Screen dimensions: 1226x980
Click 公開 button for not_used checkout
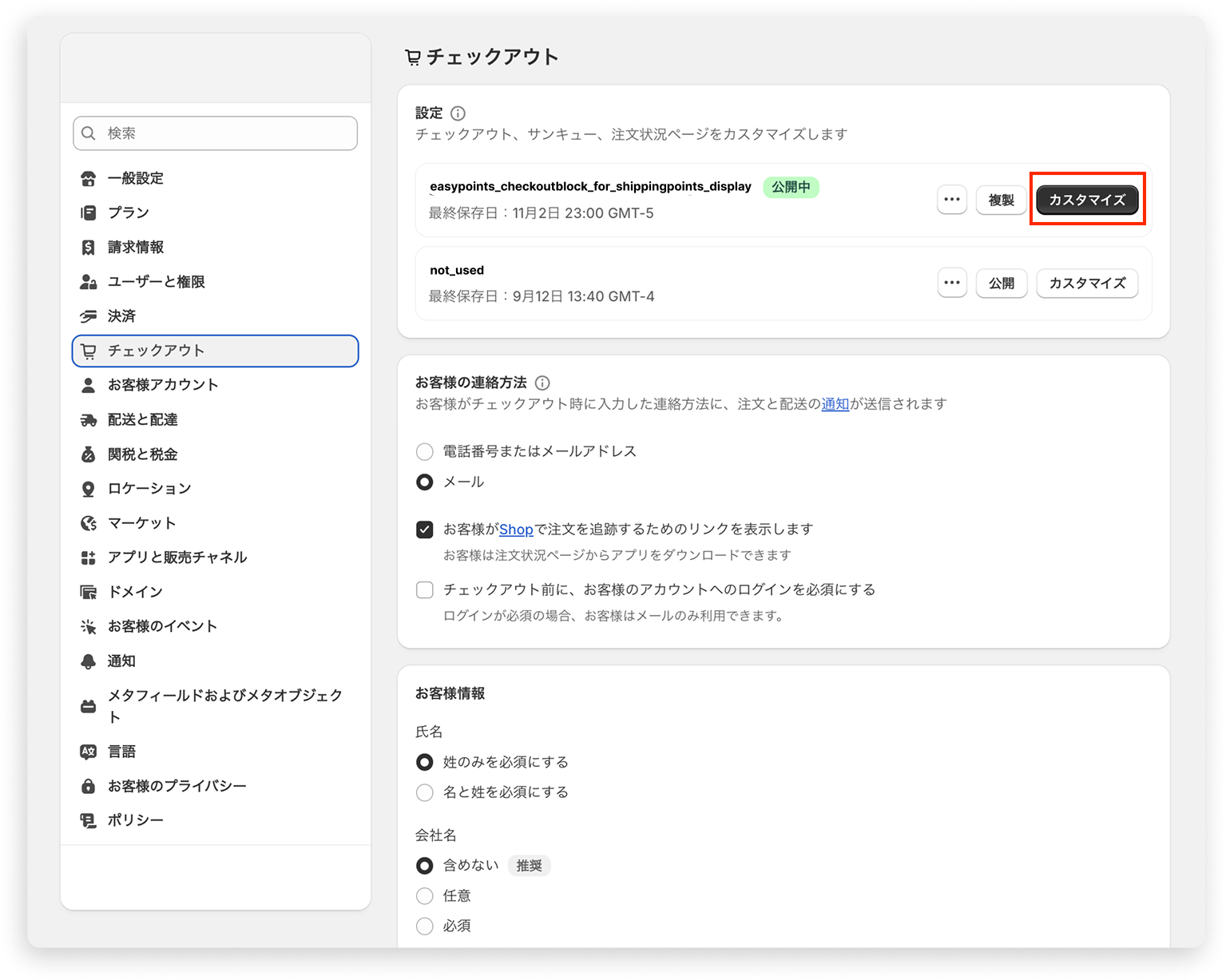[x=1002, y=283]
